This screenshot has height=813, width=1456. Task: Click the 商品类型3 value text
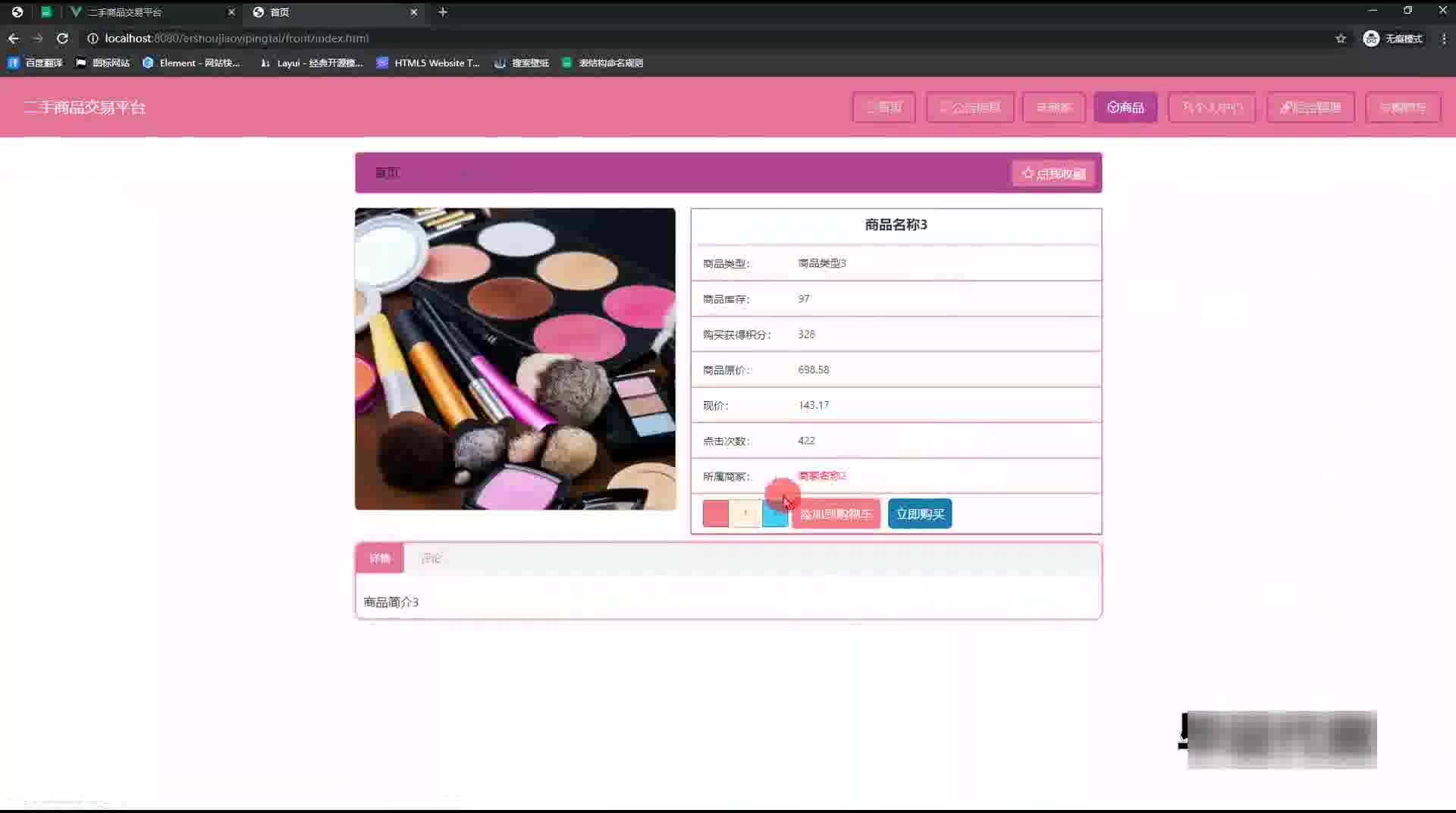822,263
